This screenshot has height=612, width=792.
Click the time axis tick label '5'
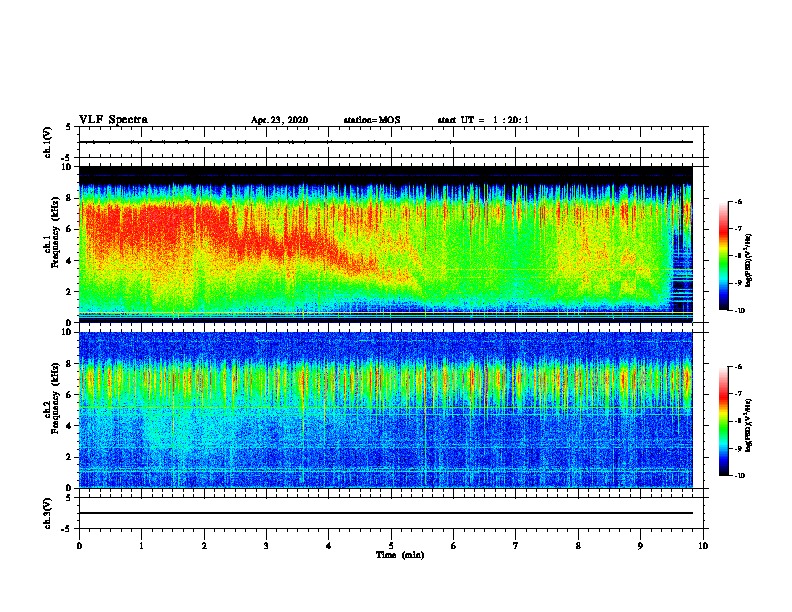pos(391,546)
